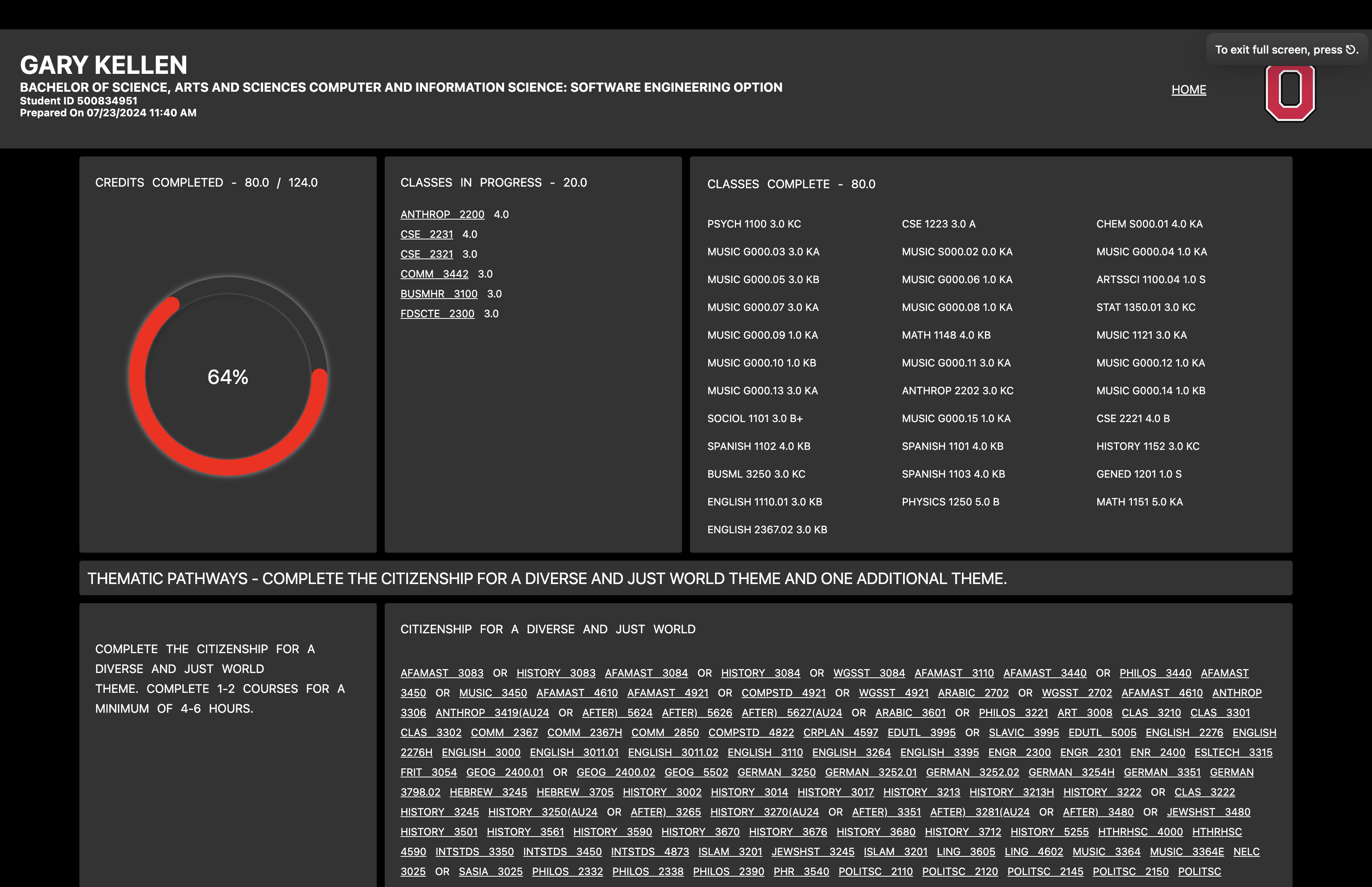Image resolution: width=1372 pixels, height=887 pixels.
Task: Click the HISTORY 3083 course link
Action: 556,673
